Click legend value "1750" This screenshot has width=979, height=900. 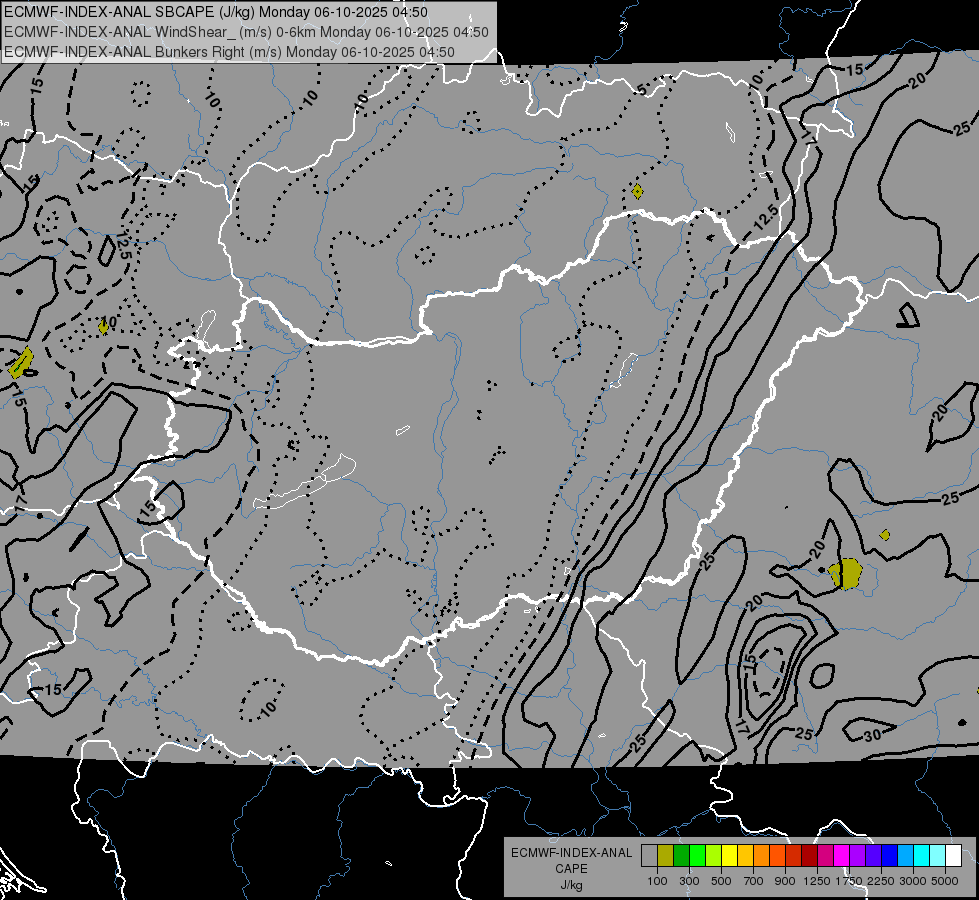(849, 881)
